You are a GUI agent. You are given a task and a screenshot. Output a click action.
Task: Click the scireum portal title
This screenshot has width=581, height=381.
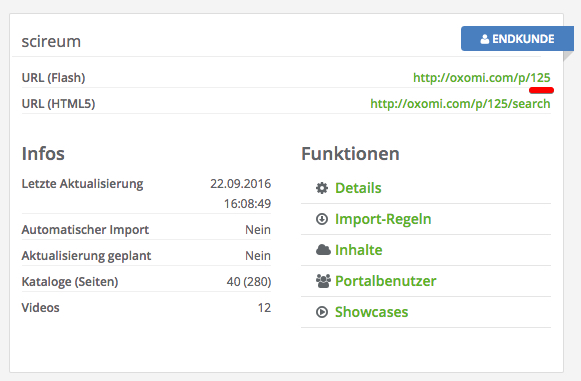51,41
